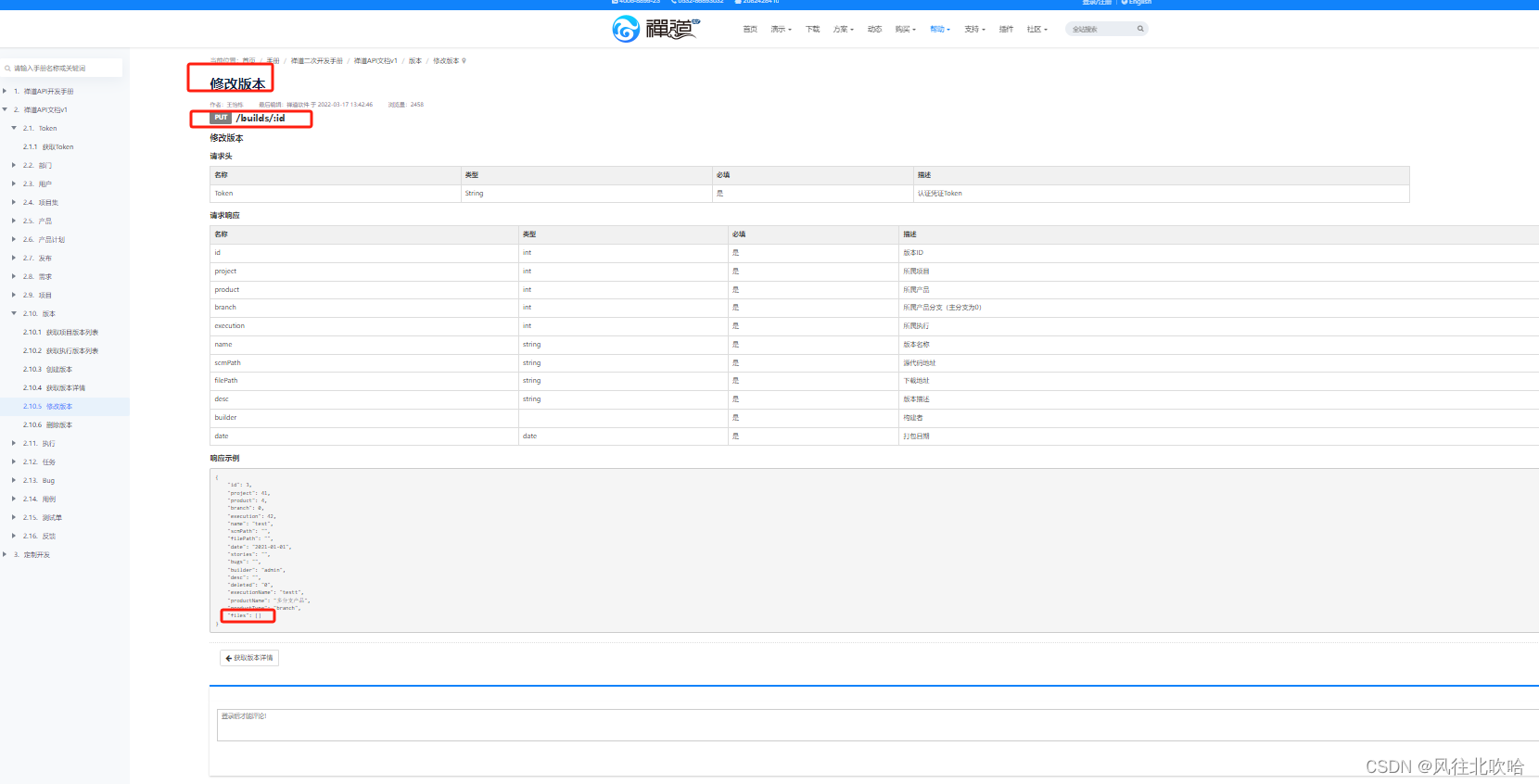Image resolution: width=1539 pixels, height=784 pixels.
Task: Open the 社区 dropdown menu
Action: coord(1037,30)
